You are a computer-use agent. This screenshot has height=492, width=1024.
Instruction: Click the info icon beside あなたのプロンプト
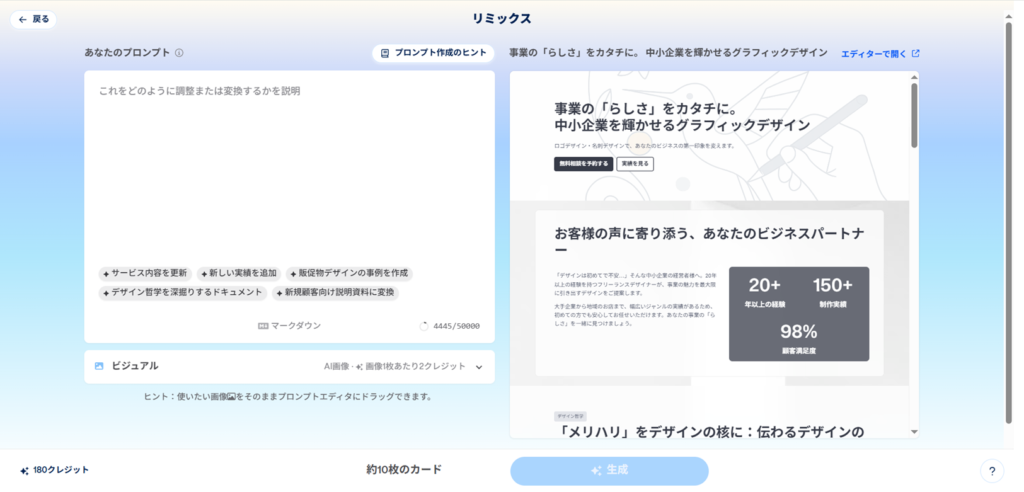click(179, 53)
